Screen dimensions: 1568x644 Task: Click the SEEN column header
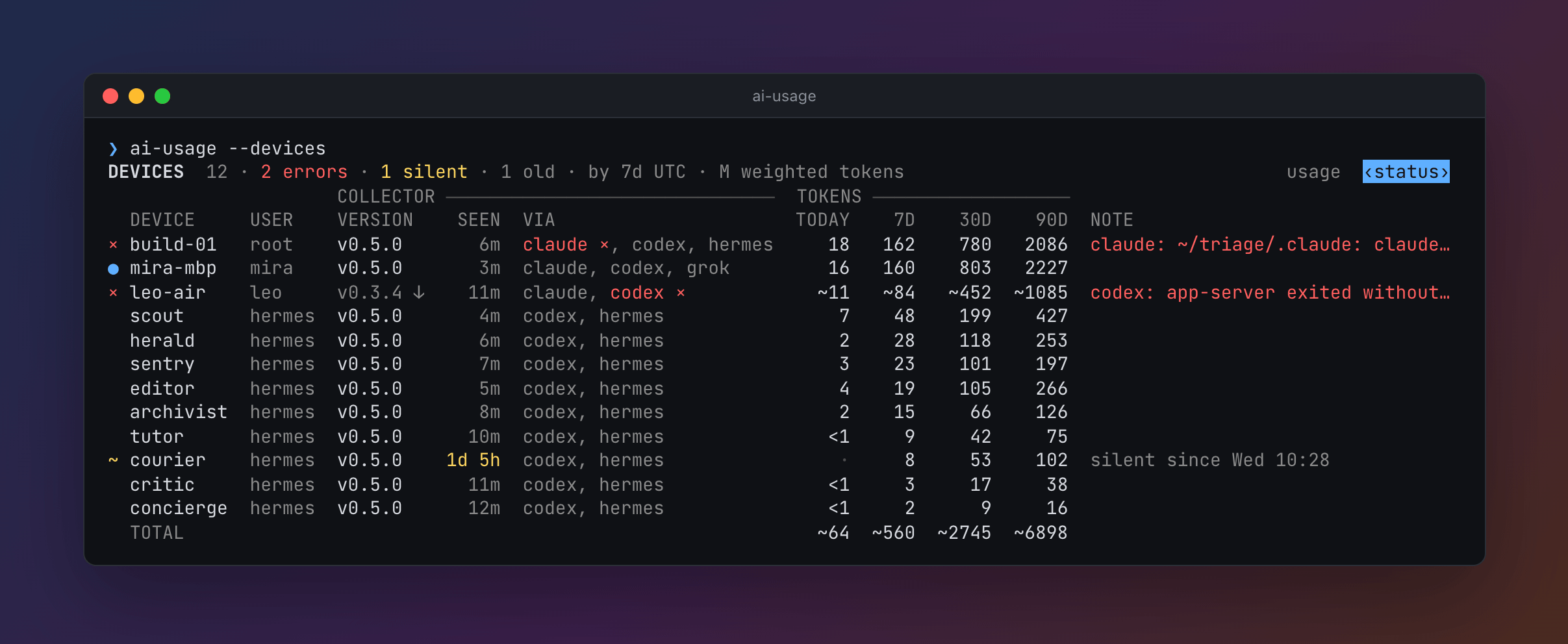click(479, 220)
